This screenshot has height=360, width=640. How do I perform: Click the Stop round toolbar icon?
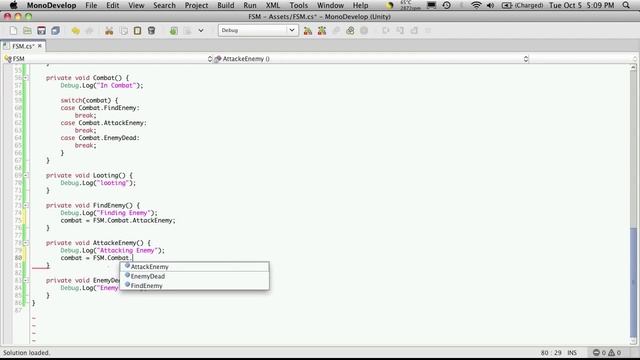pos(364,31)
